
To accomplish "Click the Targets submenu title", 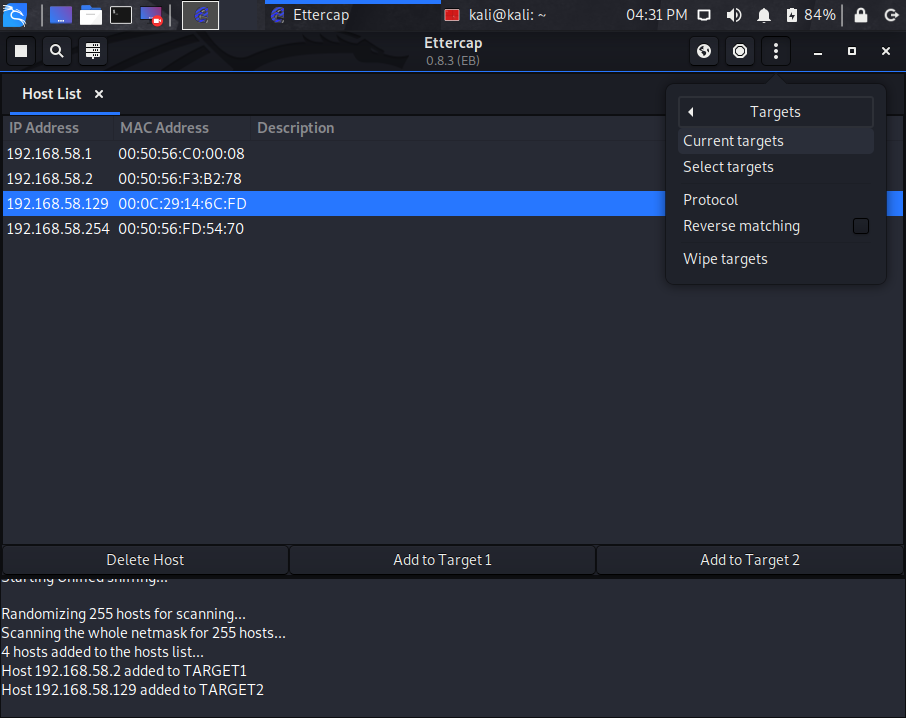I will 775,112.
